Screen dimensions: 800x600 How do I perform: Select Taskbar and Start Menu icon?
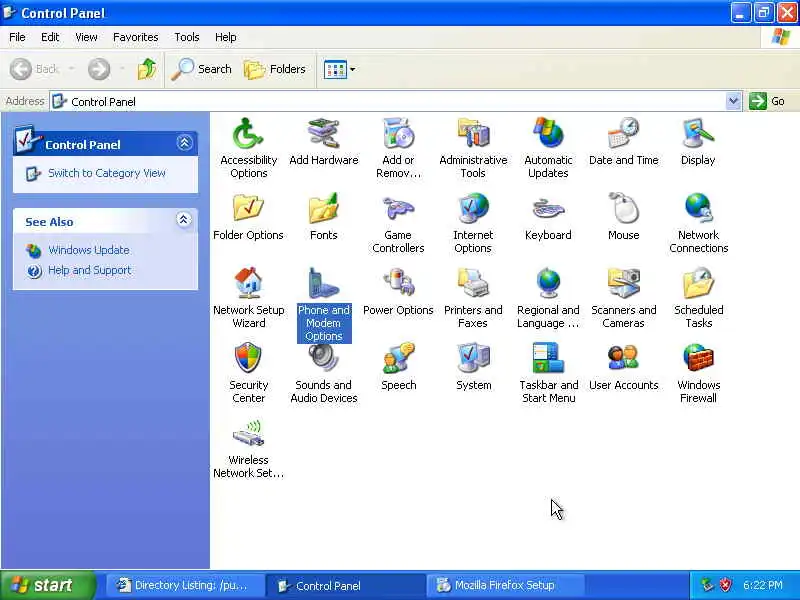(x=548, y=373)
